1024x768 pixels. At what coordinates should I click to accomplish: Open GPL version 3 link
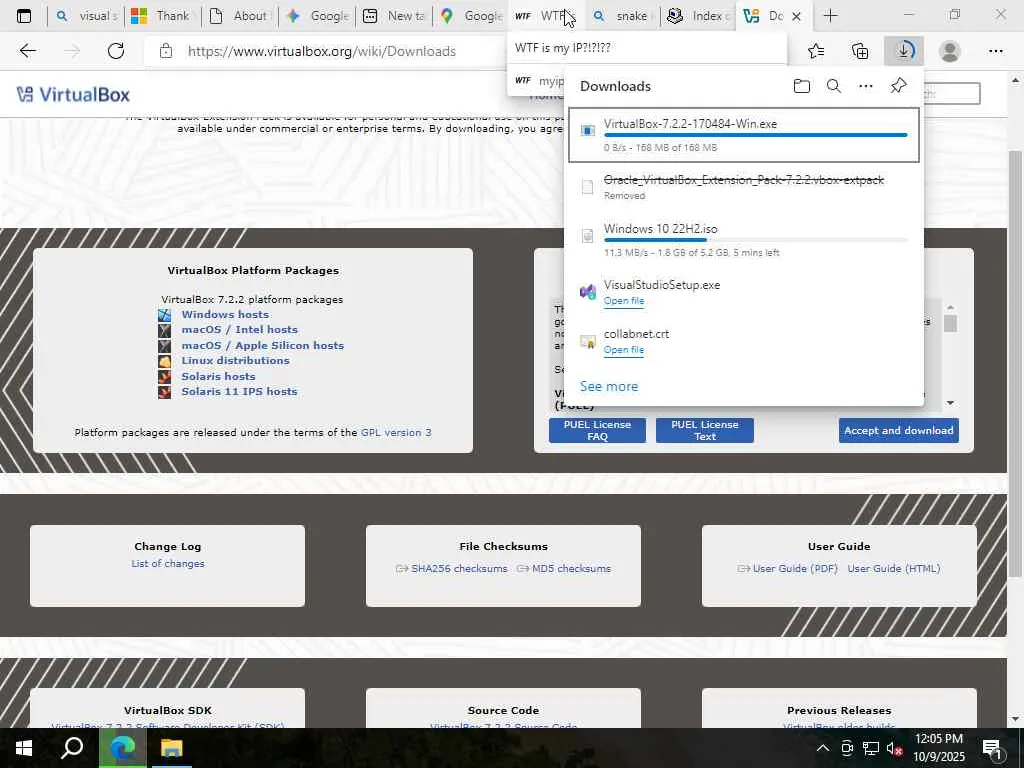coord(396,432)
